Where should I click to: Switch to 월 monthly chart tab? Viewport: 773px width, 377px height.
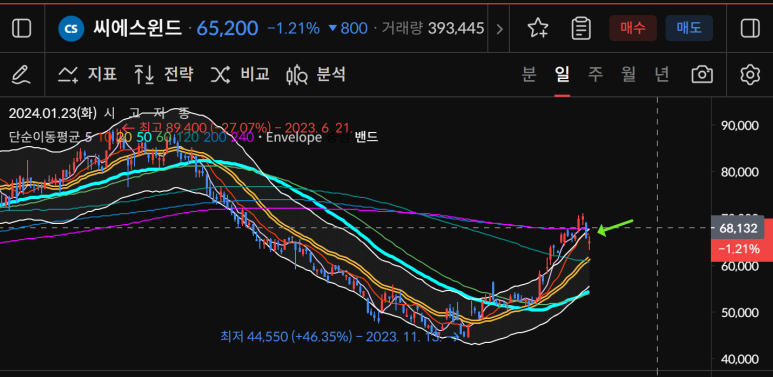click(x=628, y=75)
